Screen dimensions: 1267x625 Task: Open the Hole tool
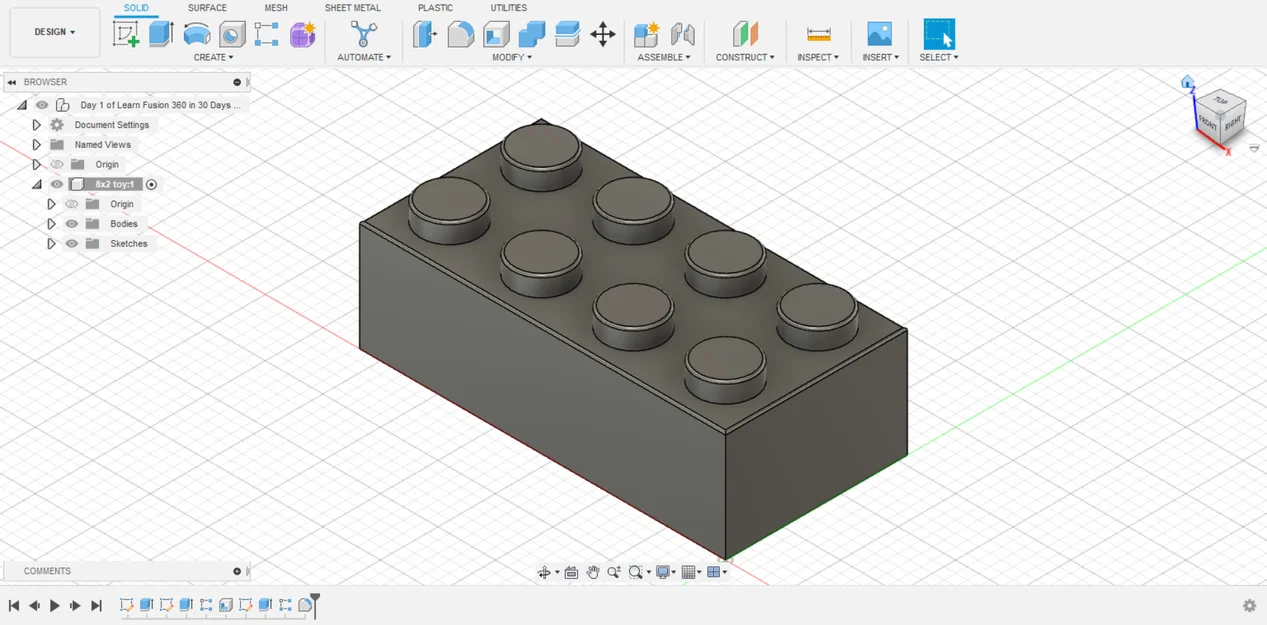coord(231,33)
